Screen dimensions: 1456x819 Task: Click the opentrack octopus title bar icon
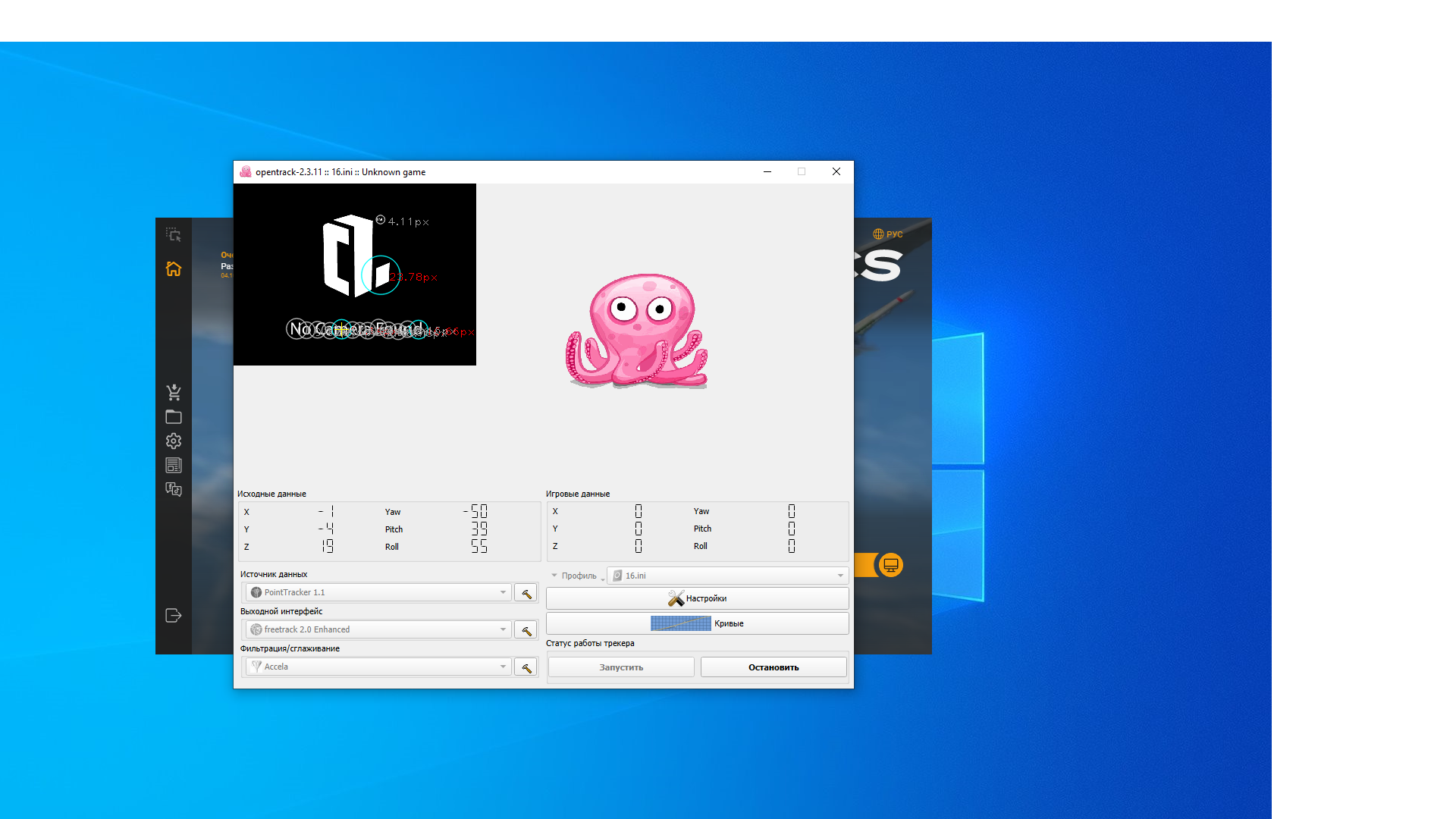(246, 172)
